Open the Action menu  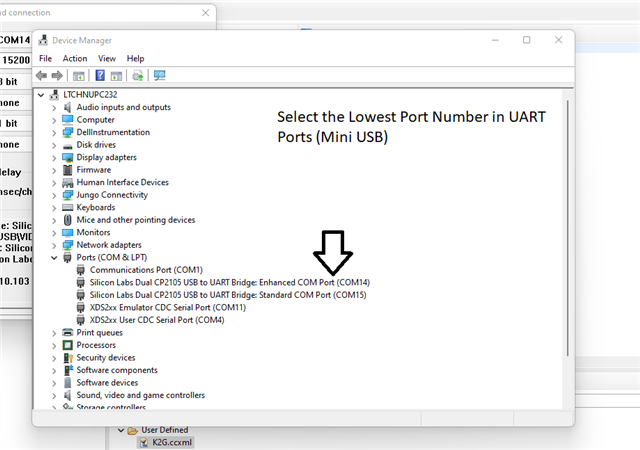tap(75, 58)
